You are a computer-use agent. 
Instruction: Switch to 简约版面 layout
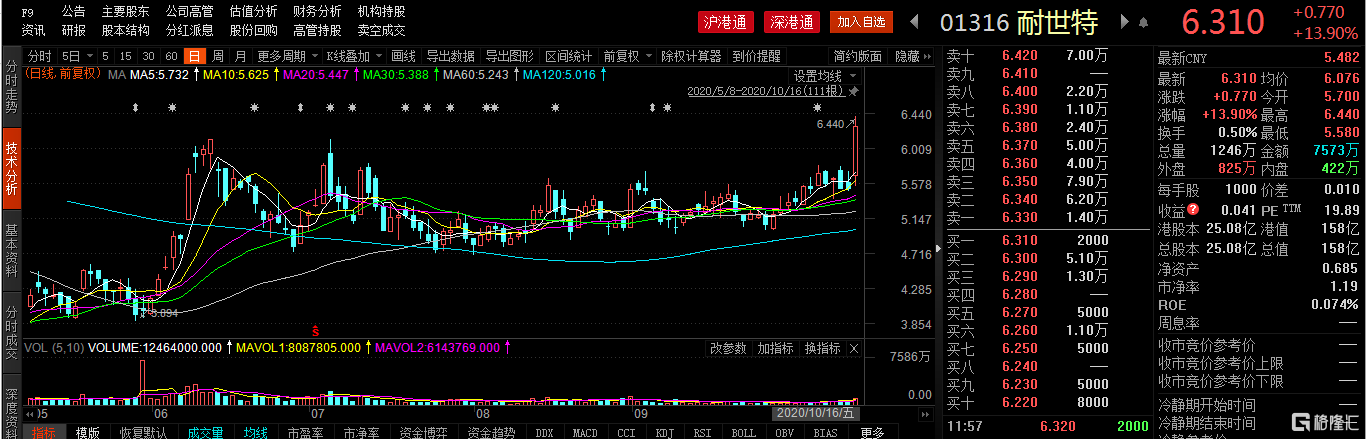[x=857, y=56]
